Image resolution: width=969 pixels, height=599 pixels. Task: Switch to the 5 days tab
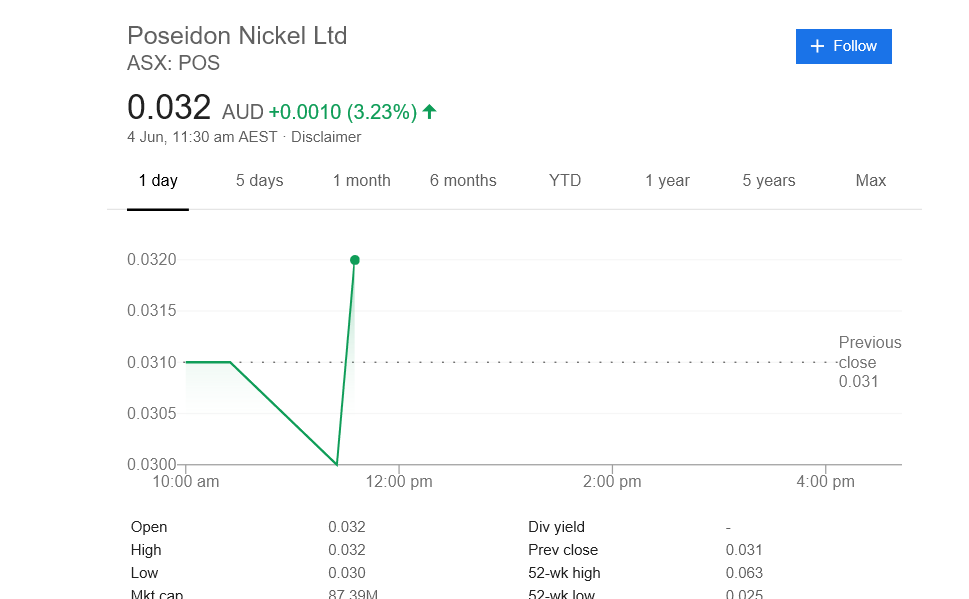click(x=260, y=181)
